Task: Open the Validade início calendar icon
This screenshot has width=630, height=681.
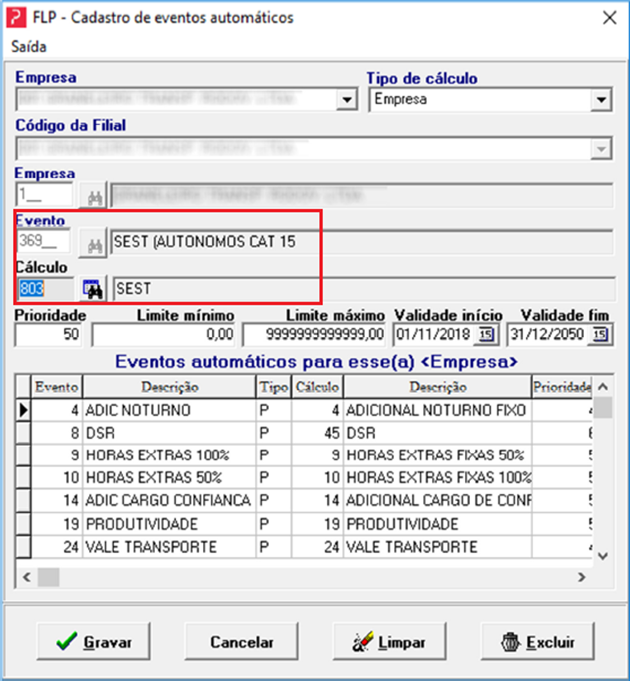Action: pyautogui.click(x=486, y=335)
